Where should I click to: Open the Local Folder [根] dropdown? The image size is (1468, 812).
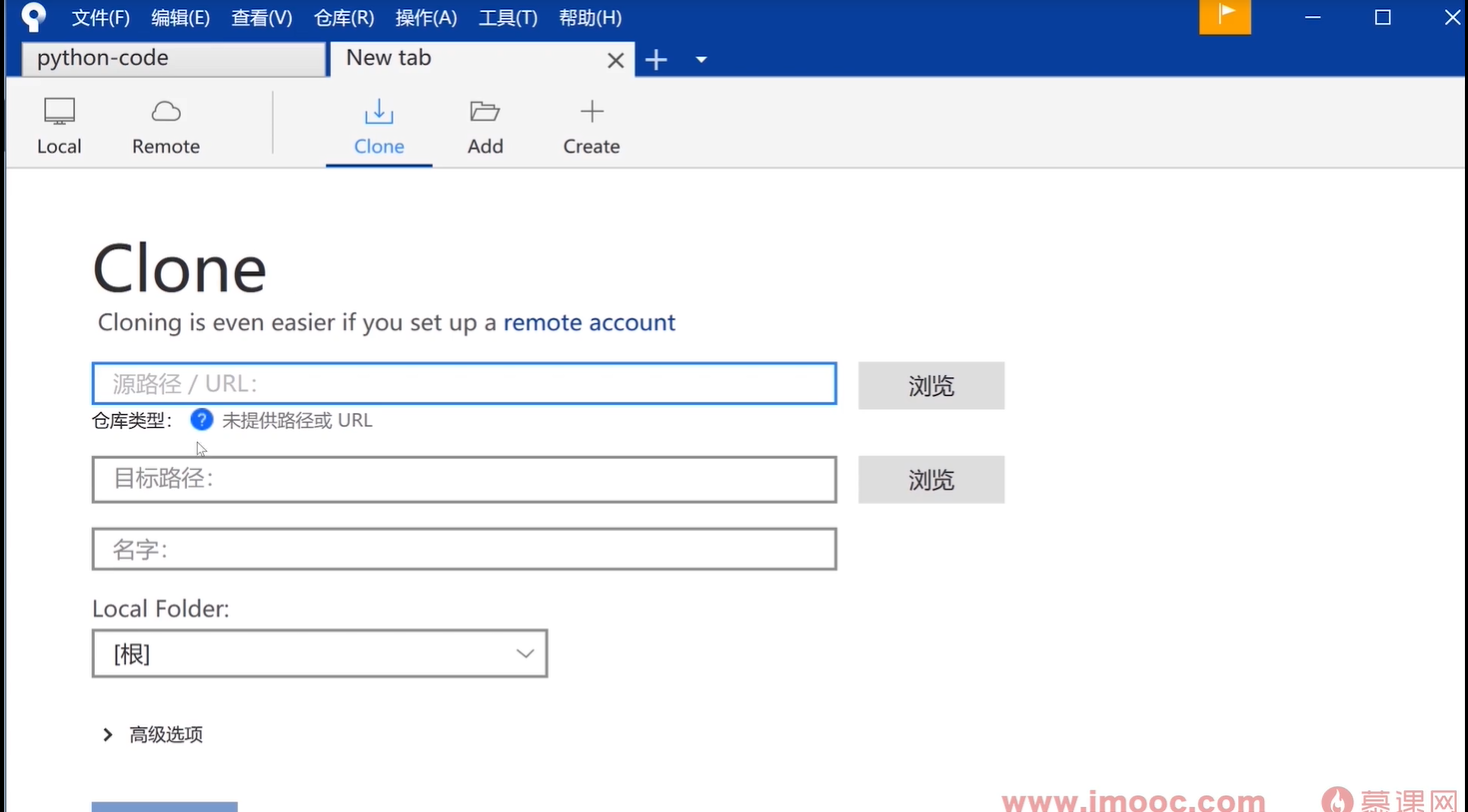(x=320, y=654)
